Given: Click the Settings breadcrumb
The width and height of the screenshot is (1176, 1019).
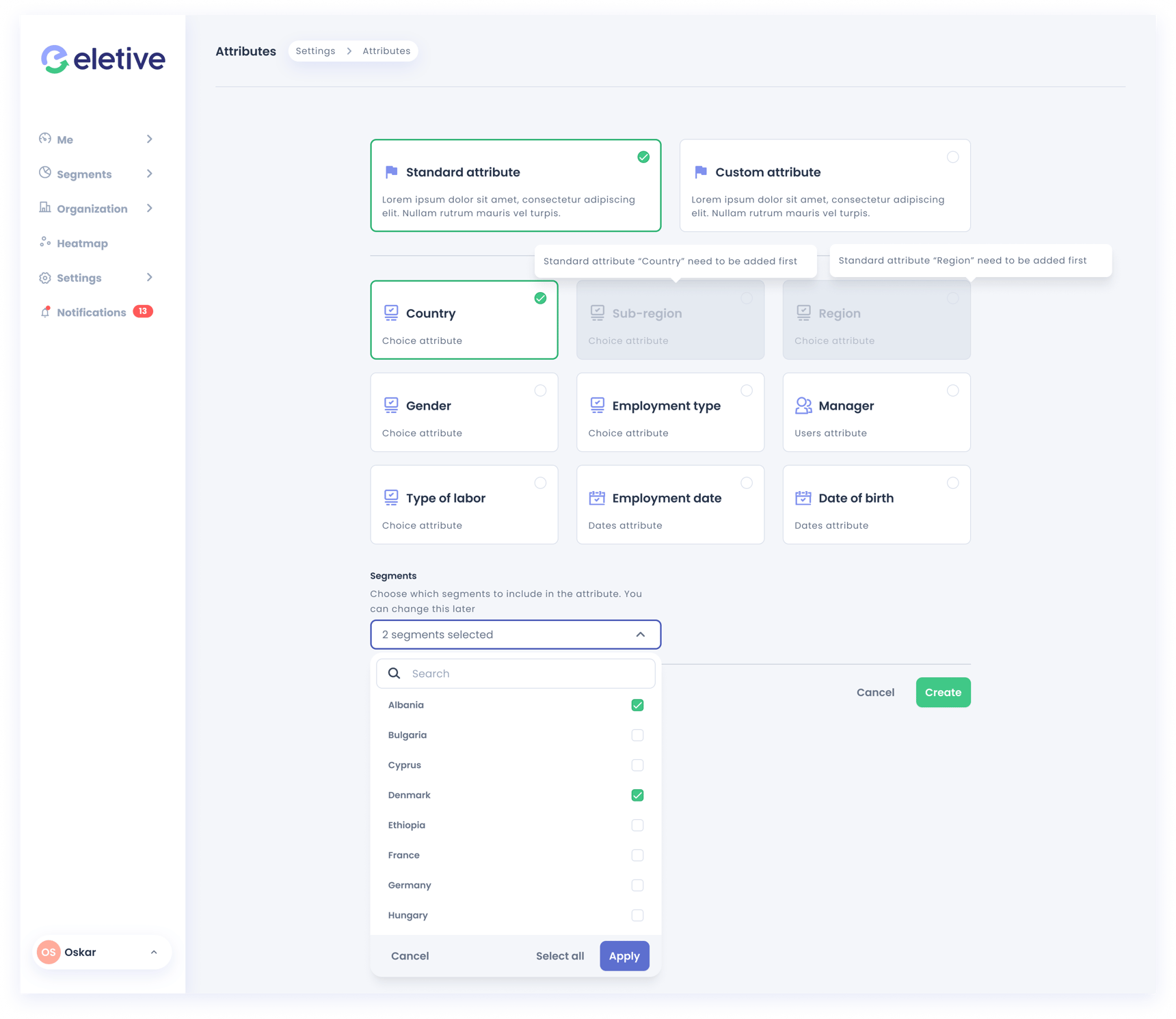Looking at the screenshot, I should (x=315, y=51).
